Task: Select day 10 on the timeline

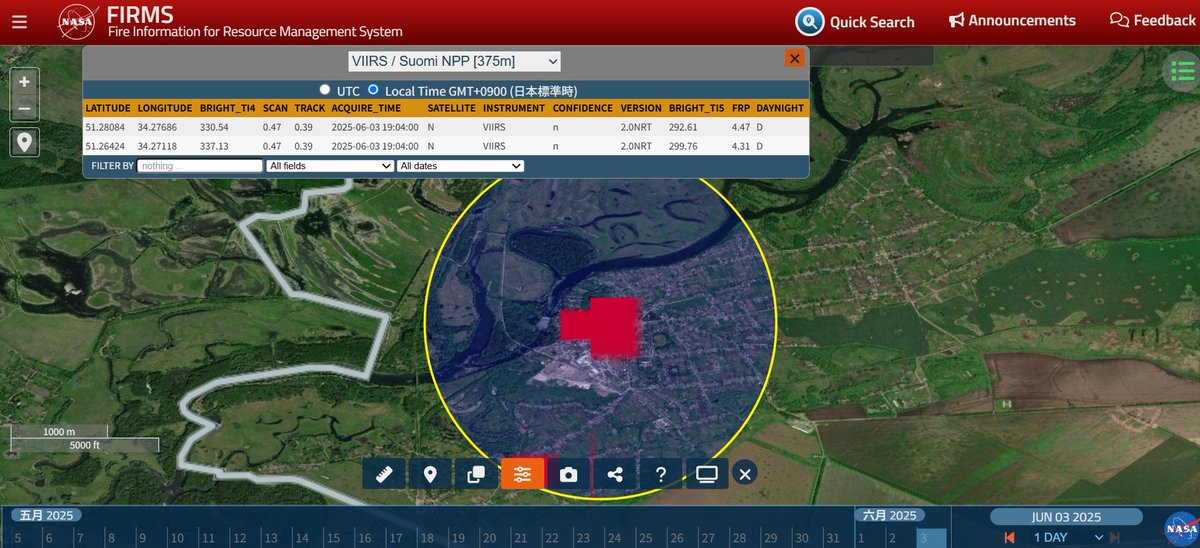Action: [x=175, y=538]
